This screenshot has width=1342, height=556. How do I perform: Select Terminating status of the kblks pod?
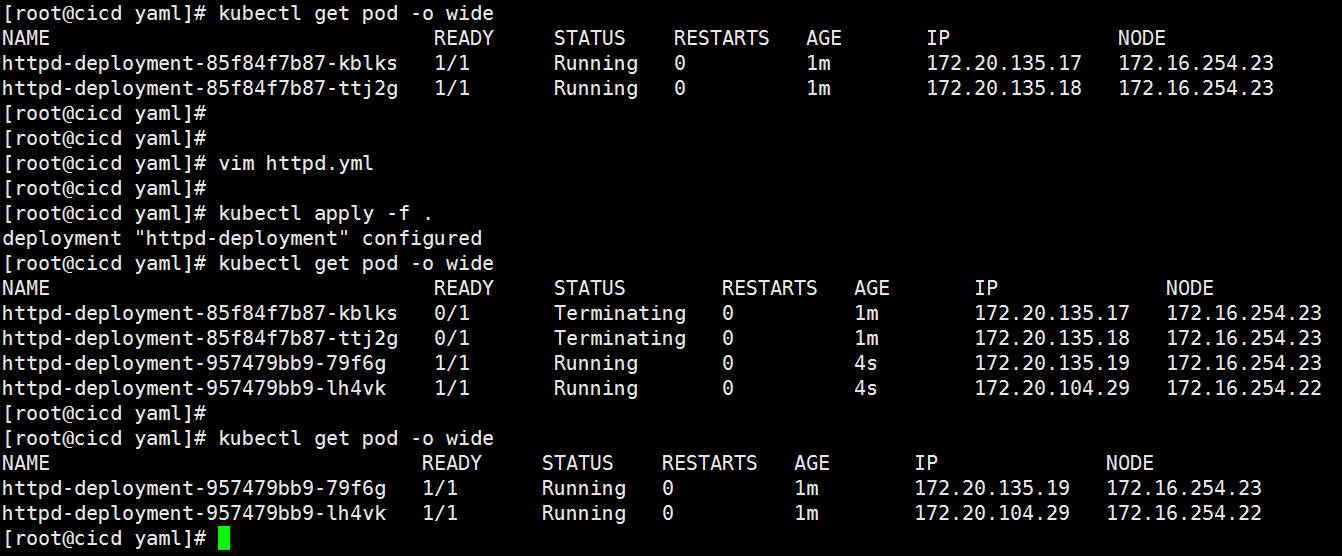[x=620, y=313]
